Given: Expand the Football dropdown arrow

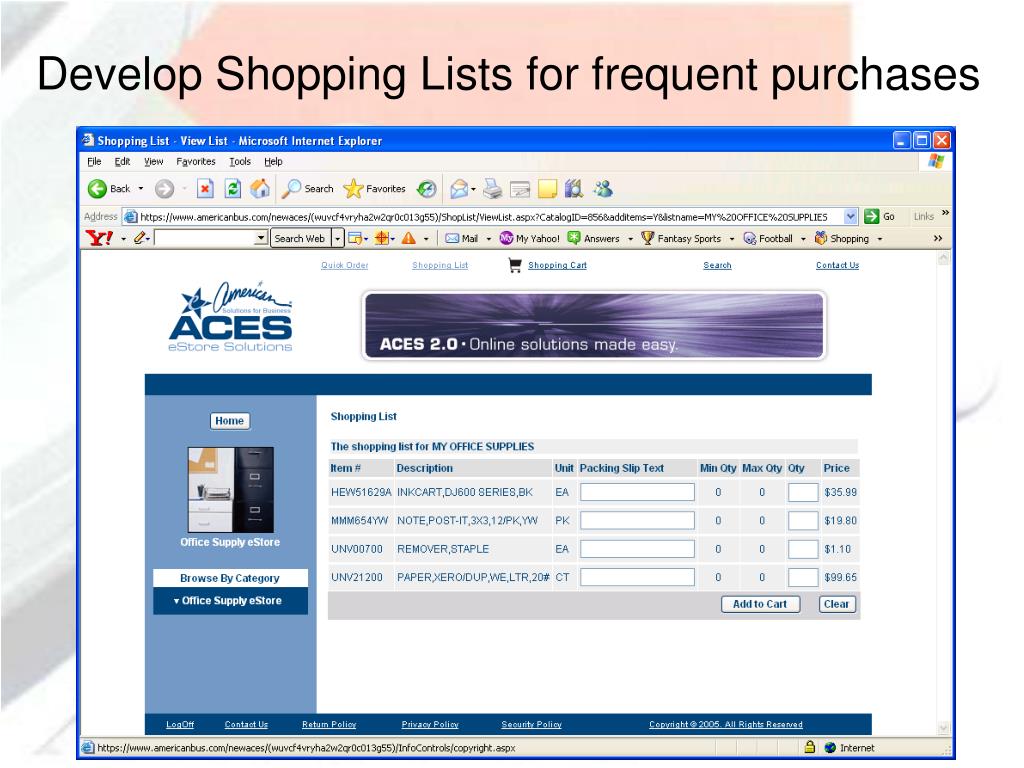Looking at the screenshot, I should [x=803, y=239].
